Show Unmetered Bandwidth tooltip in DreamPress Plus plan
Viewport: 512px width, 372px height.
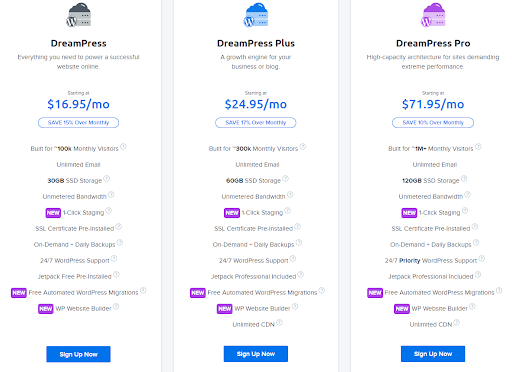pos(290,195)
